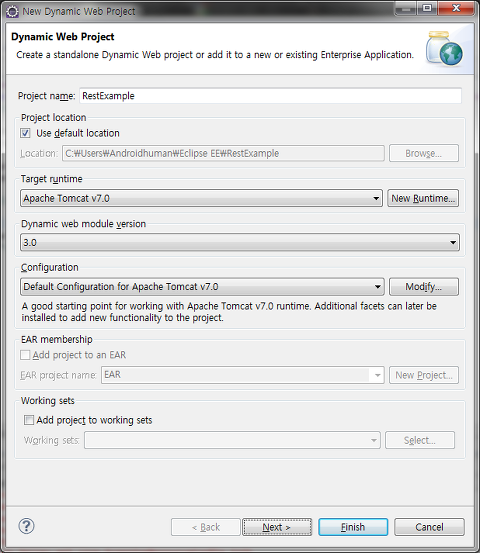The image size is (480, 553).
Task: Click the Dynamic Web Project jar globe icon
Action: (444, 48)
